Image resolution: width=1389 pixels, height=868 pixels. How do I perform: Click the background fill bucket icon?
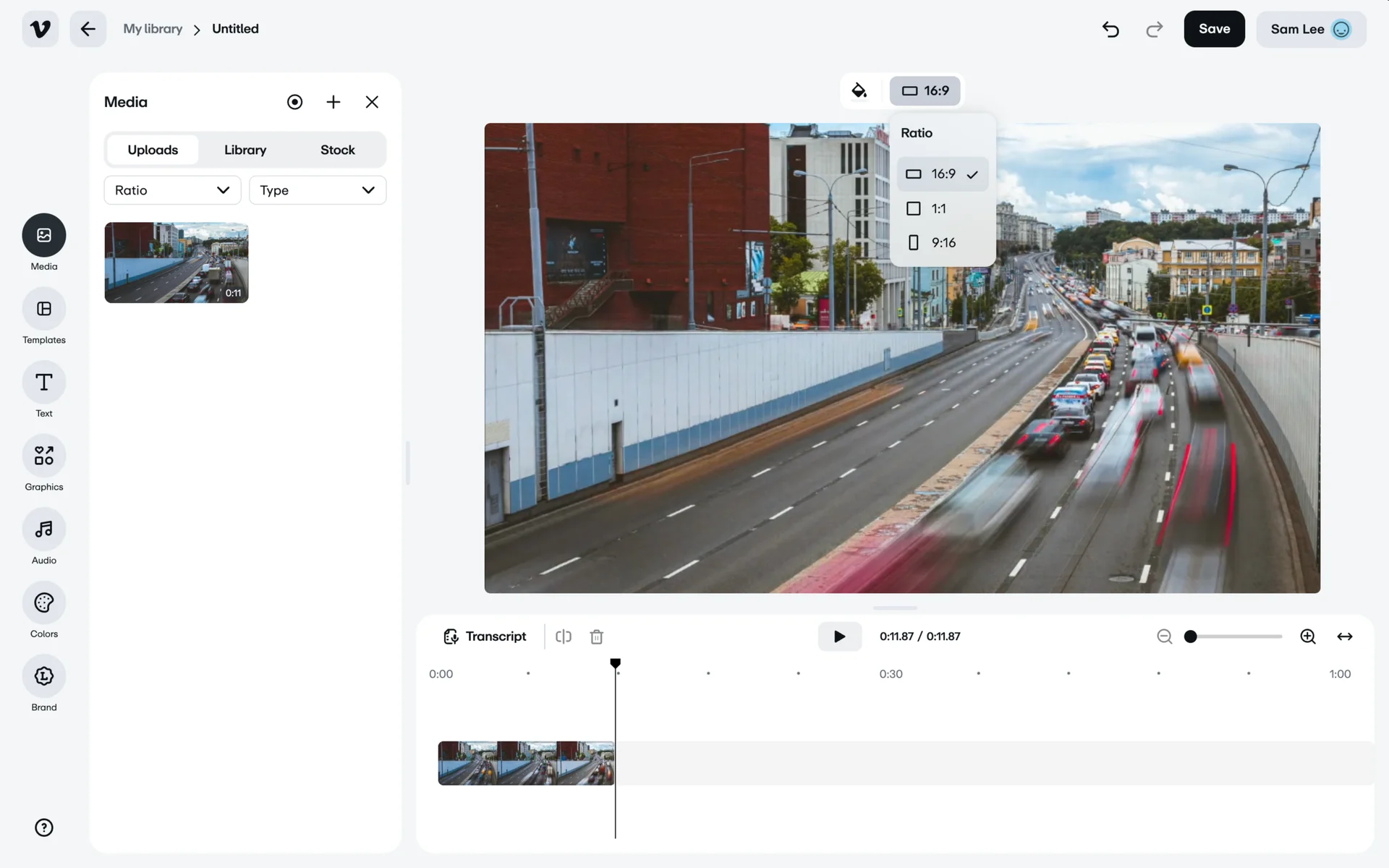(859, 90)
